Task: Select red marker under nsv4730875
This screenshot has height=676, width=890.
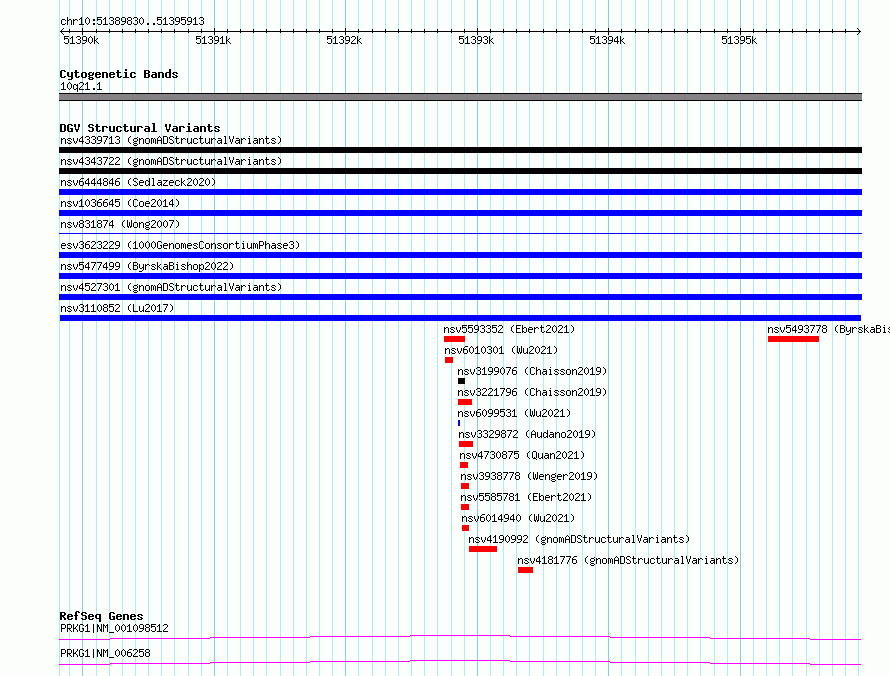Action: (464, 465)
